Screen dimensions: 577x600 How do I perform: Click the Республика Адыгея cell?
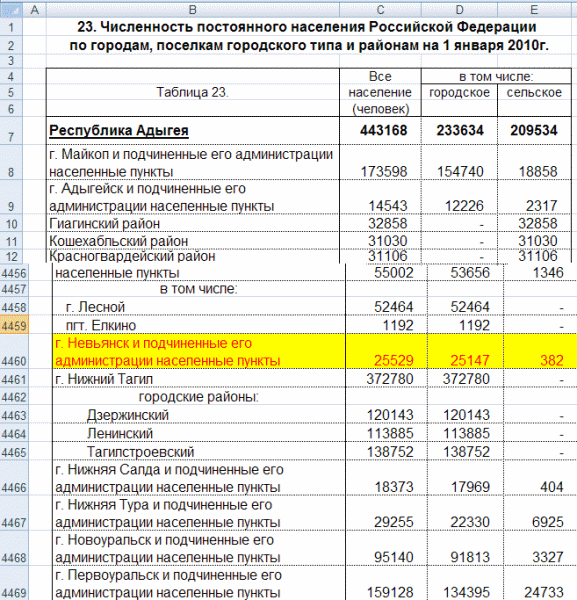tap(193, 130)
